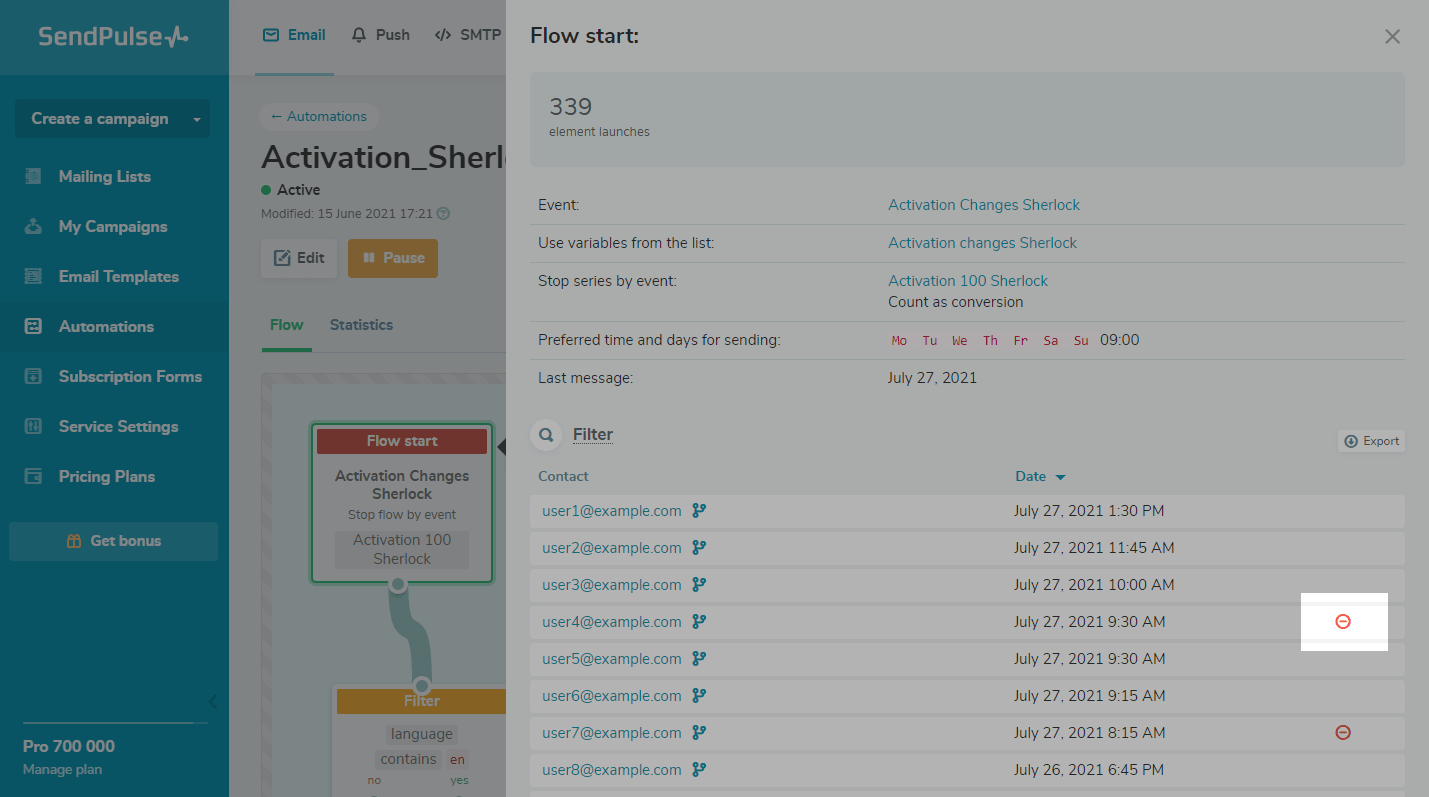Select the Filter block in canvas

point(421,740)
